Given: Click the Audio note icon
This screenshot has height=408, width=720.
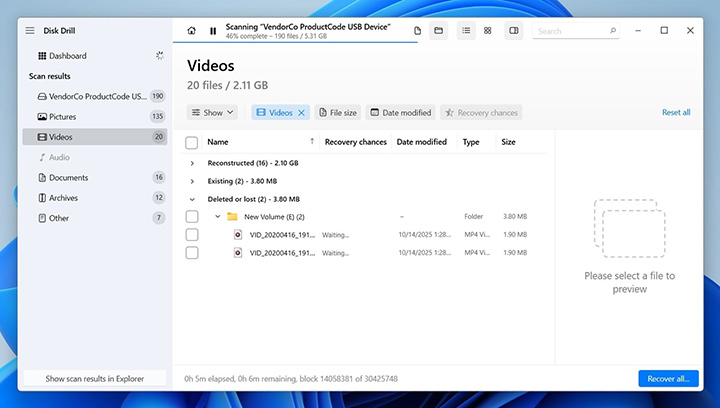Looking at the screenshot, I should [42, 157].
